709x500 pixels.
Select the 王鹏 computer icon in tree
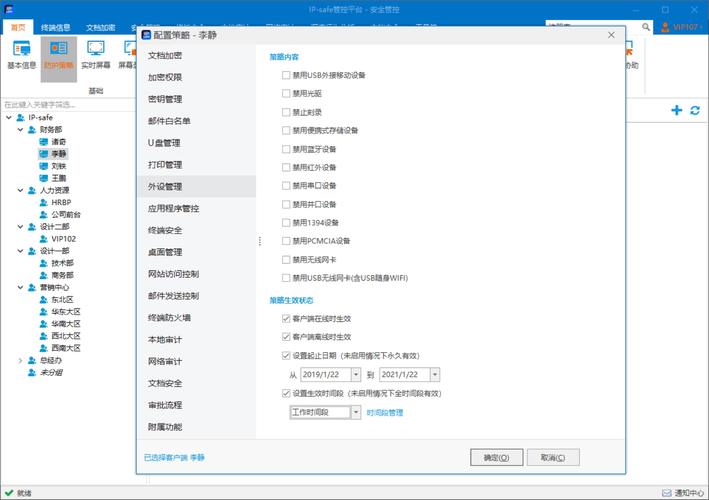point(43,178)
